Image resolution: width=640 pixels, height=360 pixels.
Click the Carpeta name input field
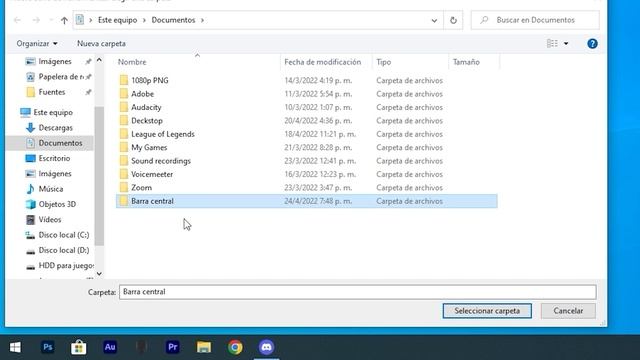click(x=358, y=292)
